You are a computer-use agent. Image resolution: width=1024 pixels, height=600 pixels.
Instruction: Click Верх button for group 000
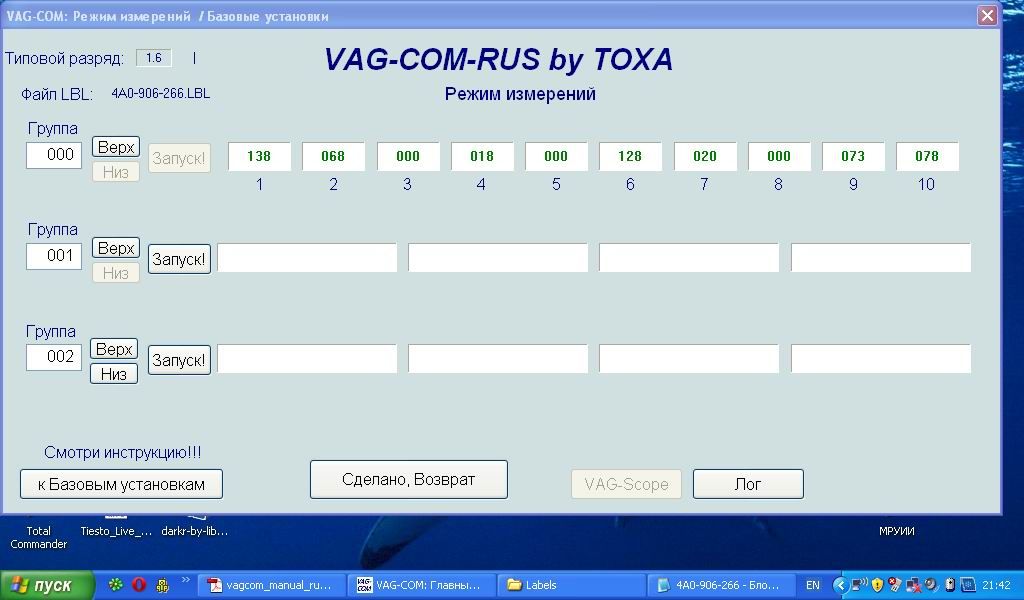(116, 147)
